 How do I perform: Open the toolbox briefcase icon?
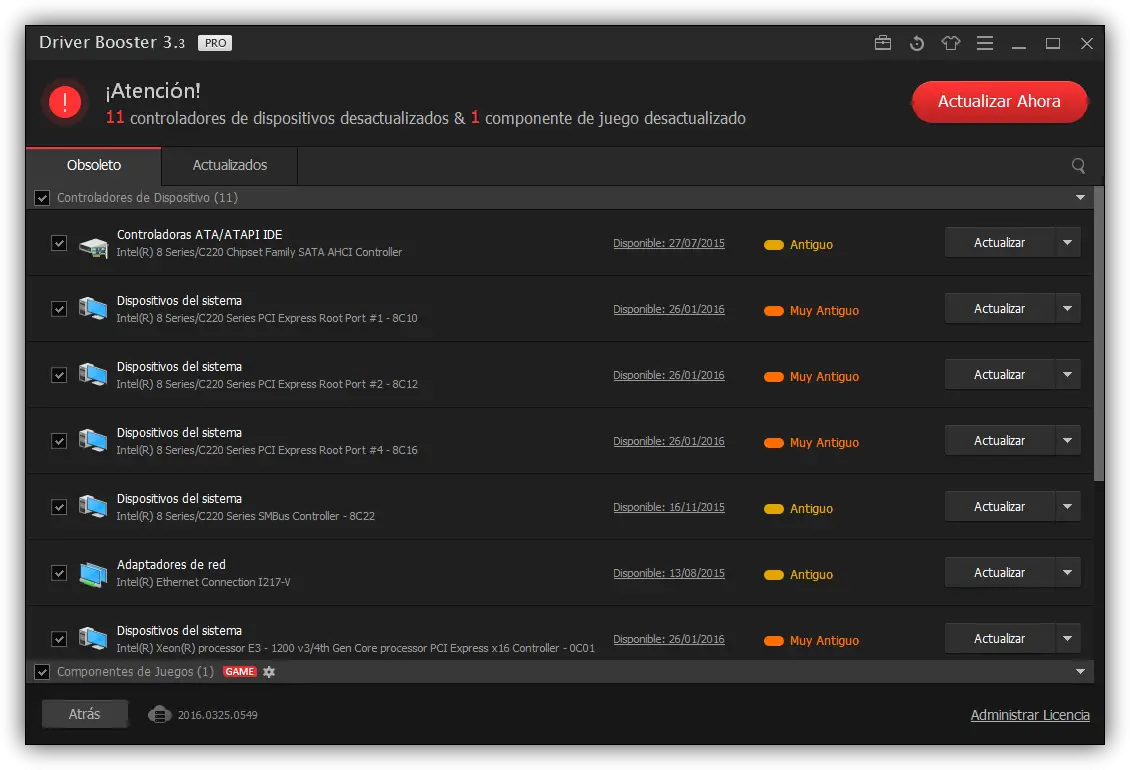[883, 43]
